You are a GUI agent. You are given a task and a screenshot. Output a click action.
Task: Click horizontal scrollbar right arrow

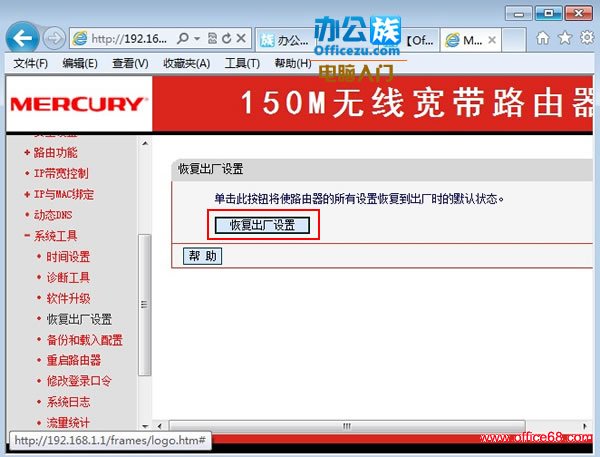tap(585, 426)
